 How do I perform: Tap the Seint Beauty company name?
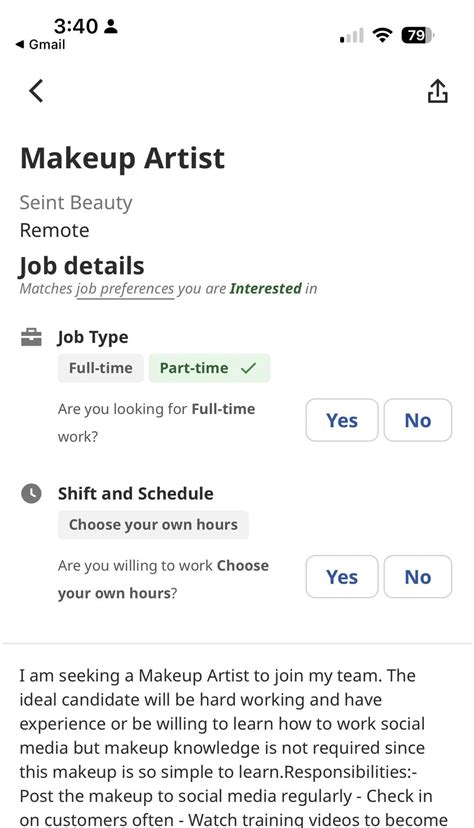[76, 203]
